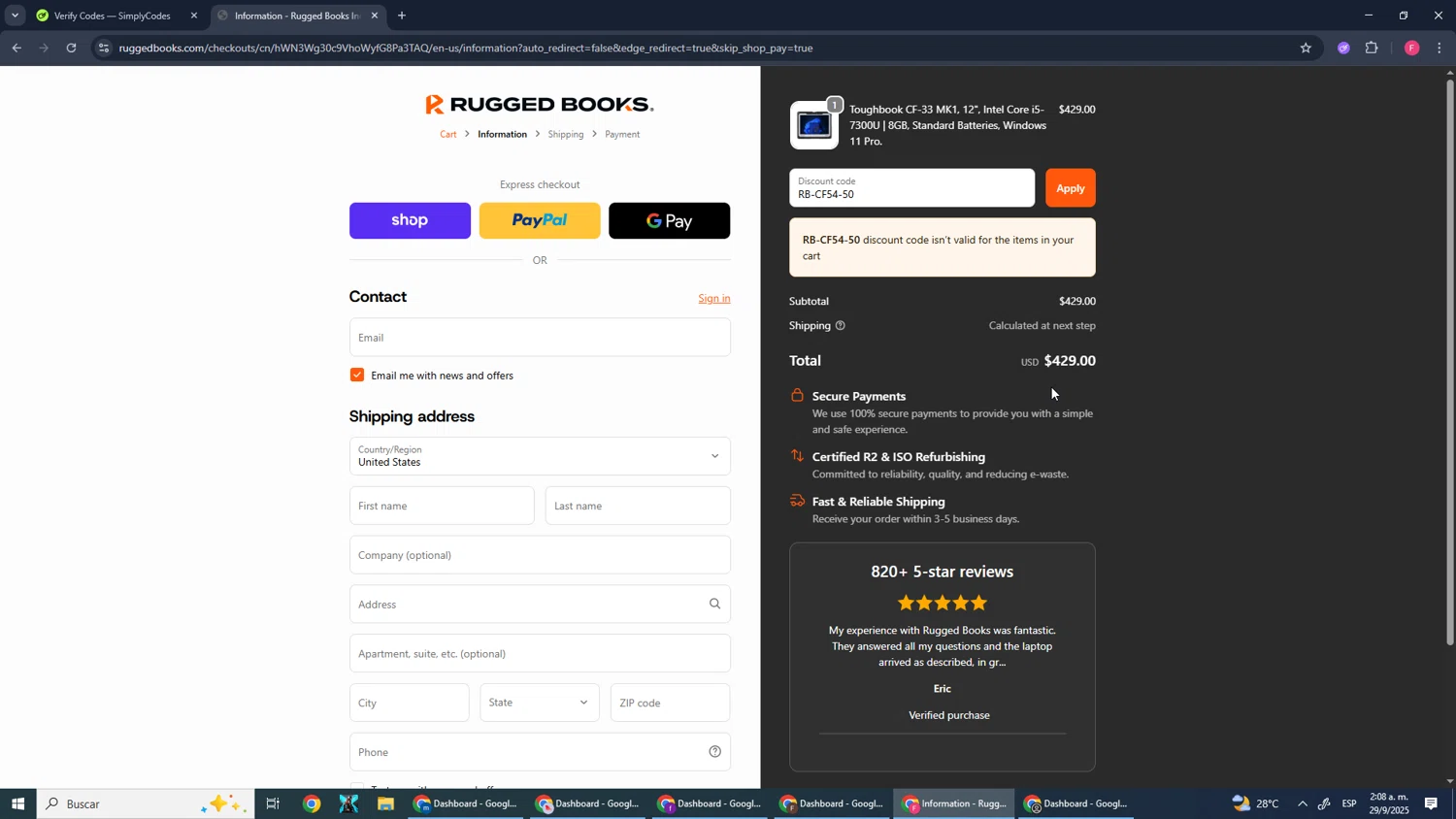Open browser extensions puzzle icon
This screenshot has height=819, width=1456.
[1372, 48]
